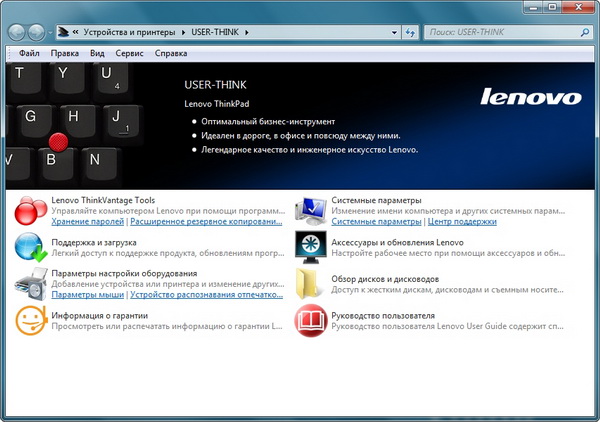
Task: Click the Расширенное резервное копирование link
Action: [x=204, y=222]
